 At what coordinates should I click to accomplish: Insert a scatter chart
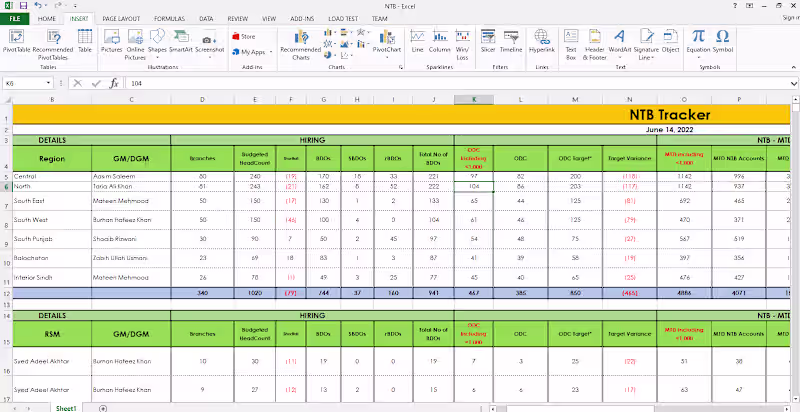point(344,55)
